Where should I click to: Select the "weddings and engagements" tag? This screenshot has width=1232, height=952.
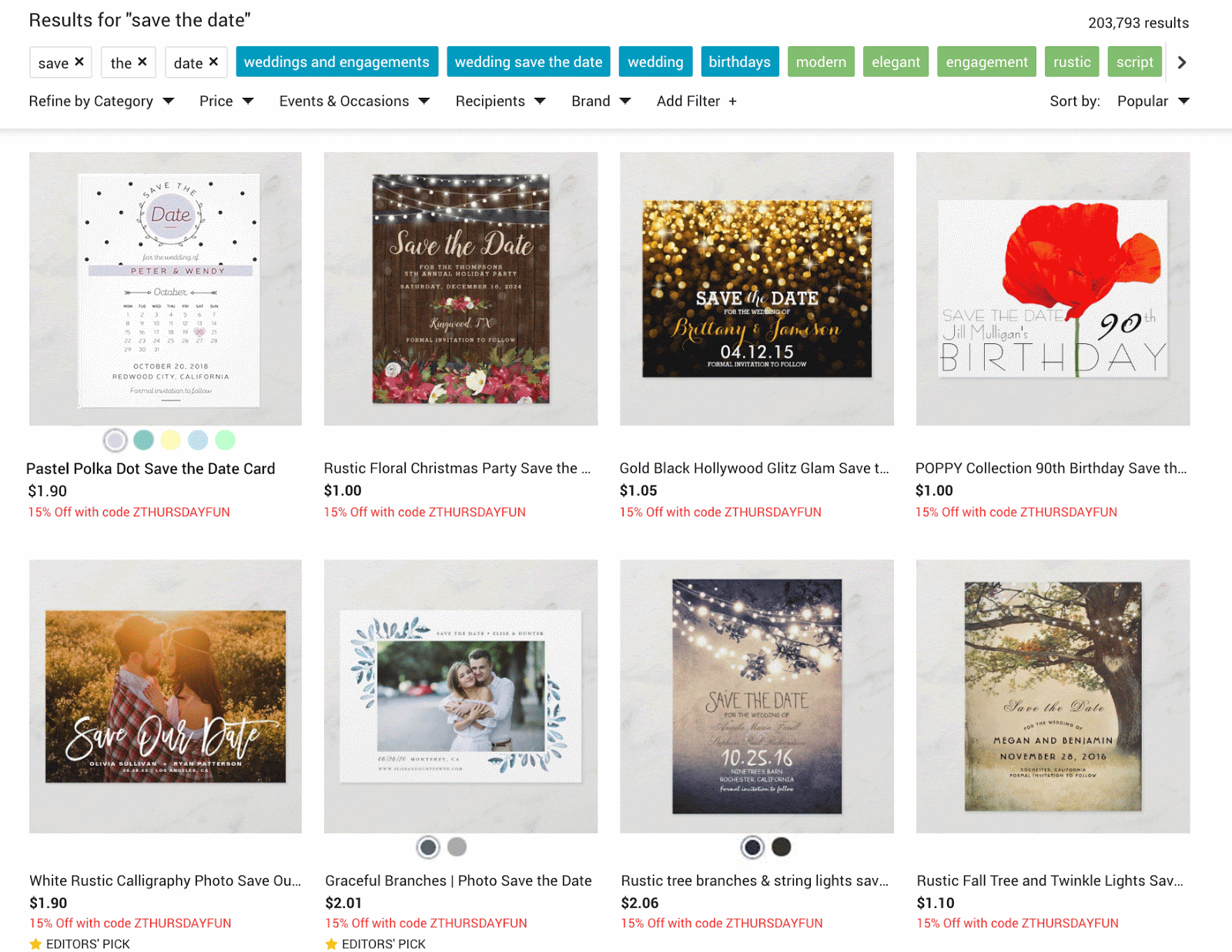click(x=336, y=62)
